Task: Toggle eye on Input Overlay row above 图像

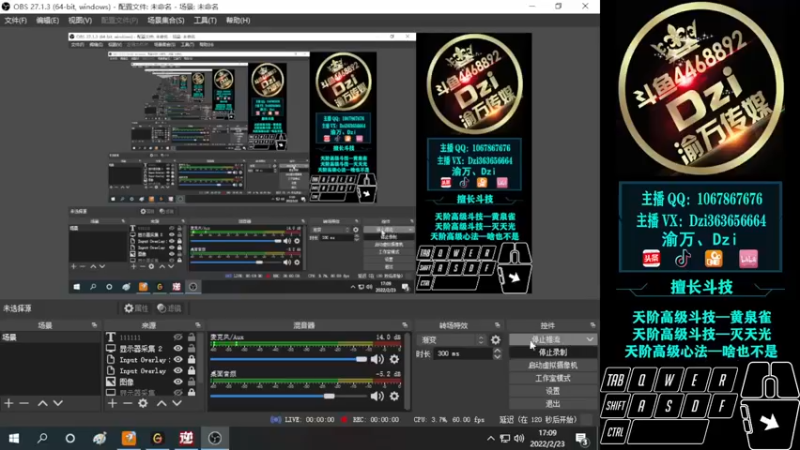Action: pos(178,371)
